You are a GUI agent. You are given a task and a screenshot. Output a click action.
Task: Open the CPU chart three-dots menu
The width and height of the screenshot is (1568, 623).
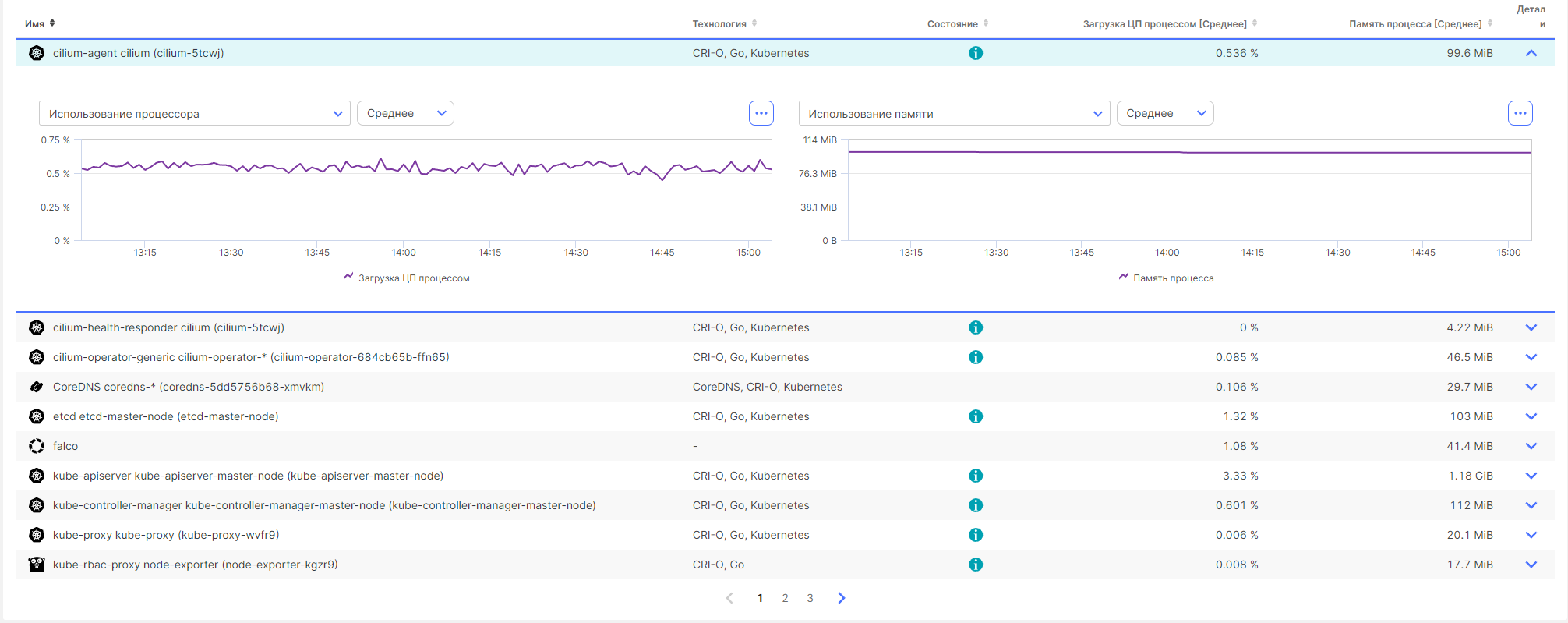click(761, 113)
